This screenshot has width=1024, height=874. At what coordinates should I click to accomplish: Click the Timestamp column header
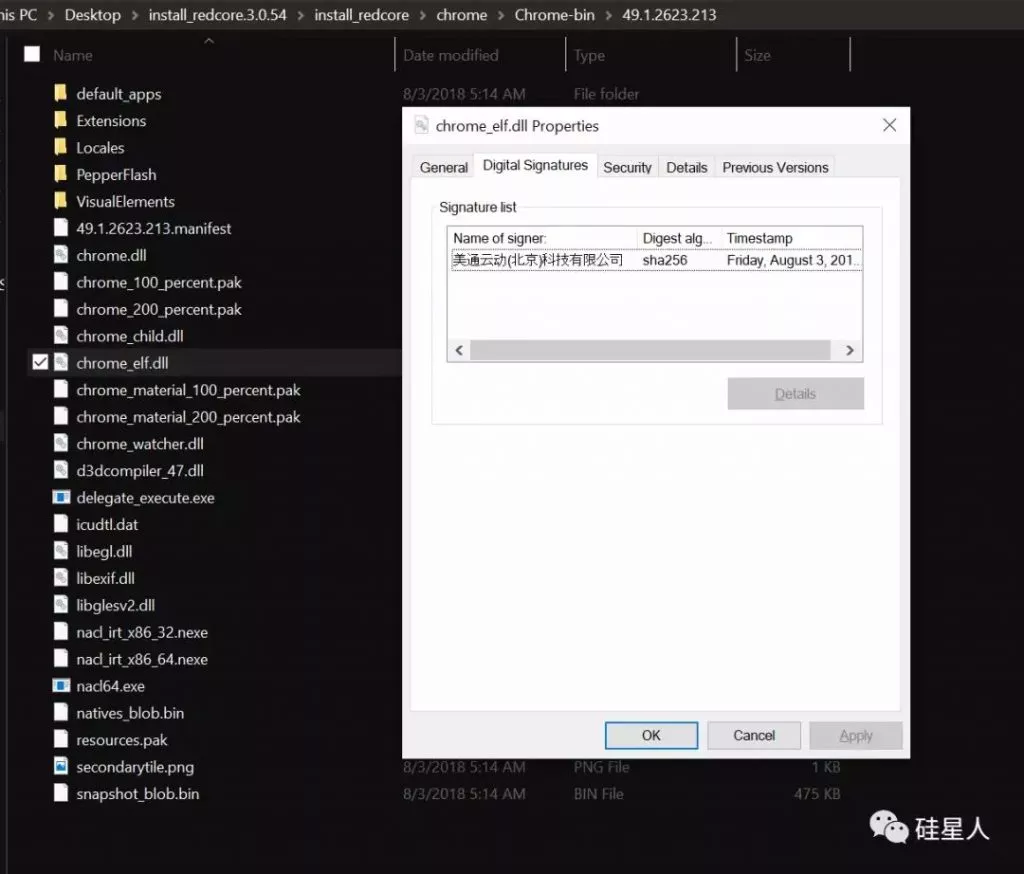coord(792,238)
